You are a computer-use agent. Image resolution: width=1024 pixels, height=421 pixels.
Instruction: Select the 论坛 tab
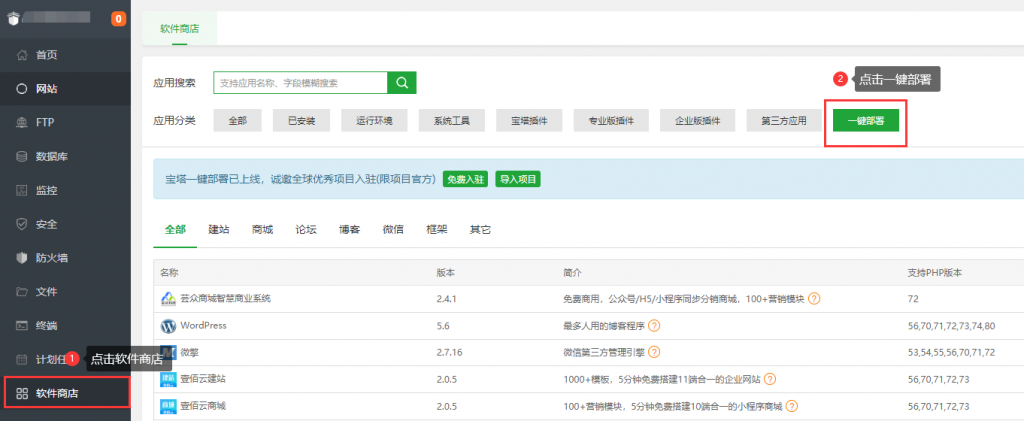coord(306,230)
